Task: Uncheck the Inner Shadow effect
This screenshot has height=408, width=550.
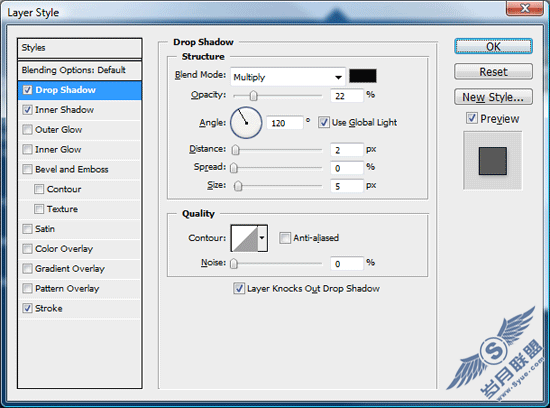Action: pyautogui.click(x=27, y=110)
